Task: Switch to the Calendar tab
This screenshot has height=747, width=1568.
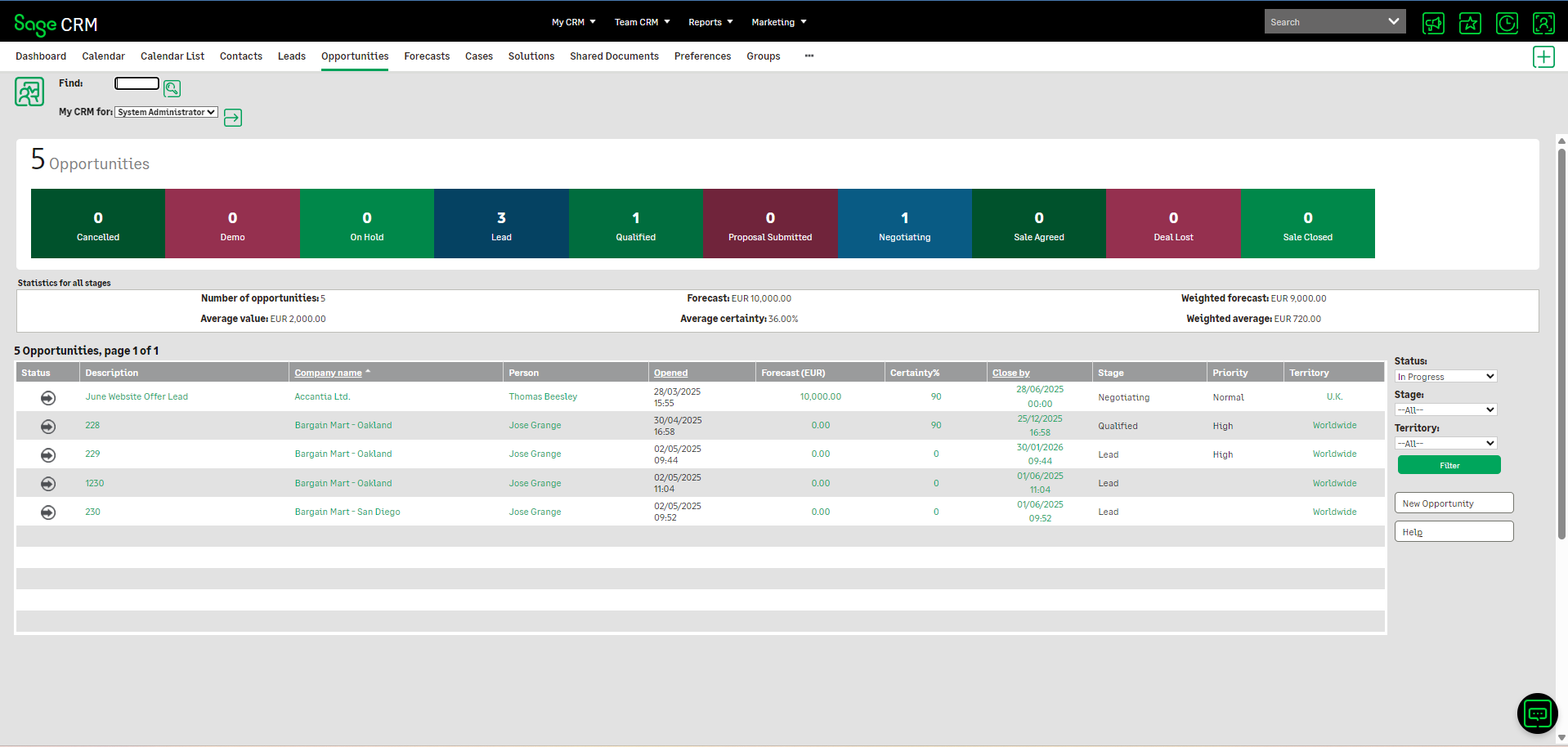Action: [x=103, y=56]
